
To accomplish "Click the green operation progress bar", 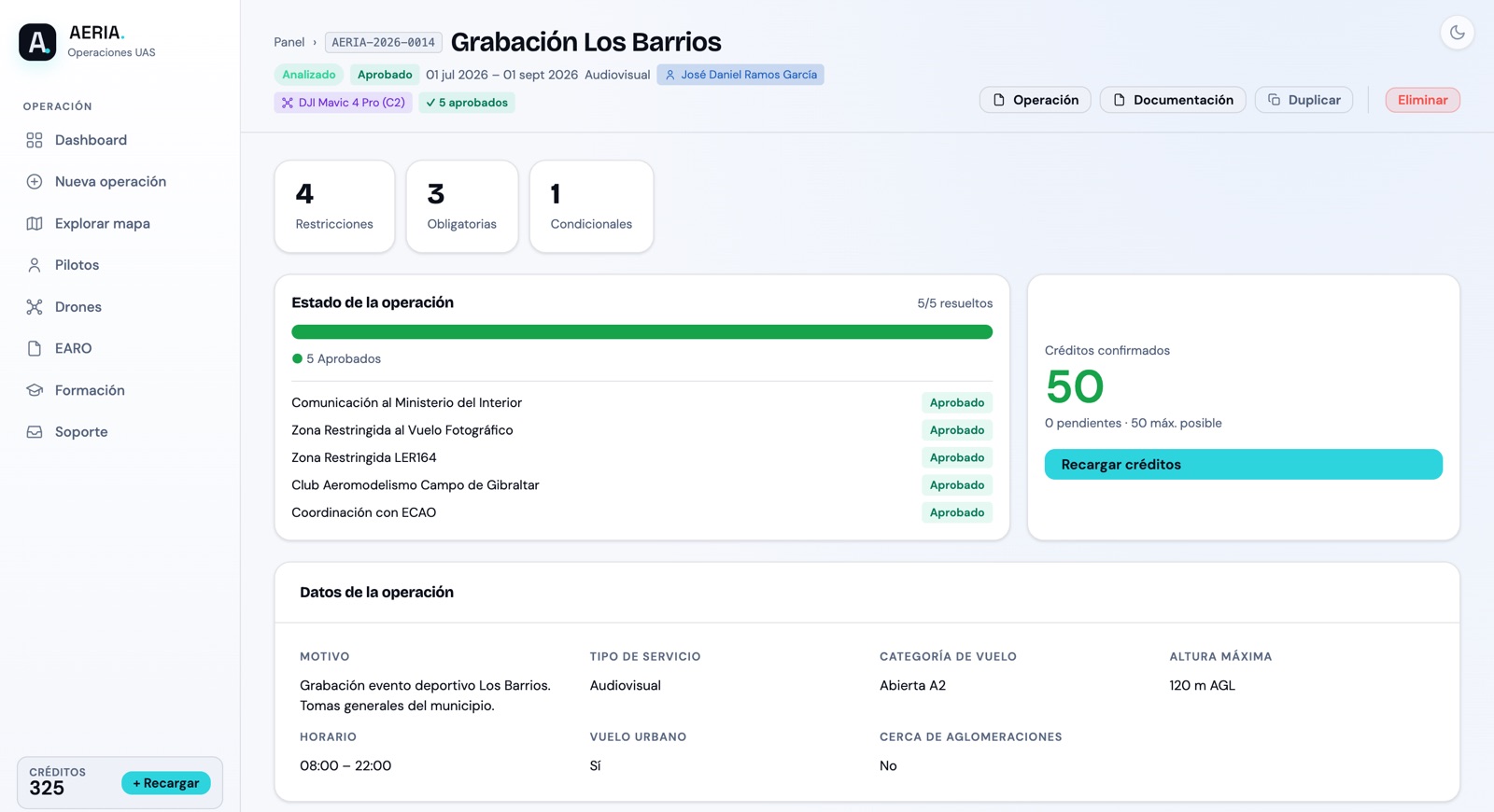I will [x=641, y=332].
